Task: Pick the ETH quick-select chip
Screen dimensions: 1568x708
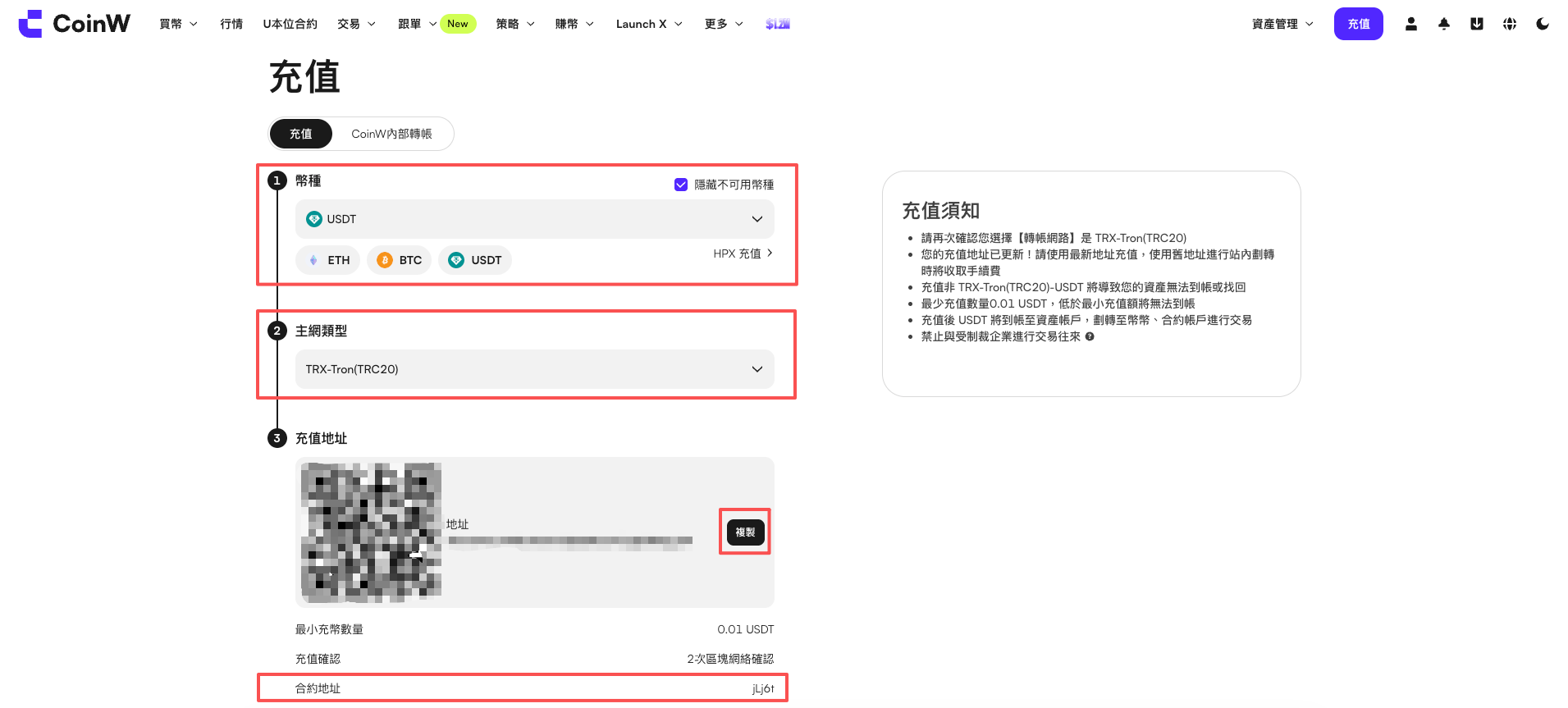Action: click(x=328, y=260)
